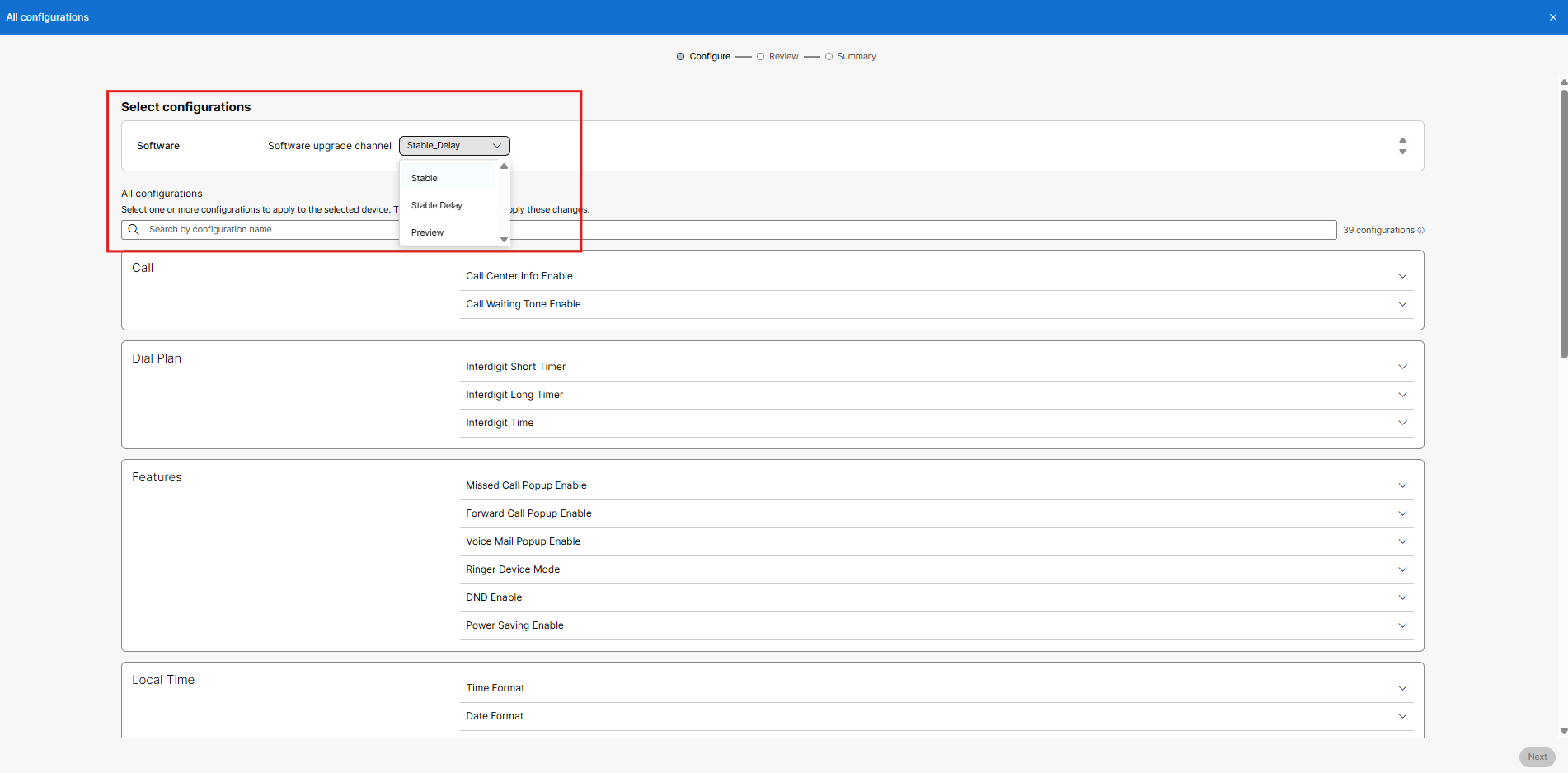The image size is (1568, 773).
Task: Pick Stable Delay option in dropdown
Action: pyautogui.click(x=437, y=205)
